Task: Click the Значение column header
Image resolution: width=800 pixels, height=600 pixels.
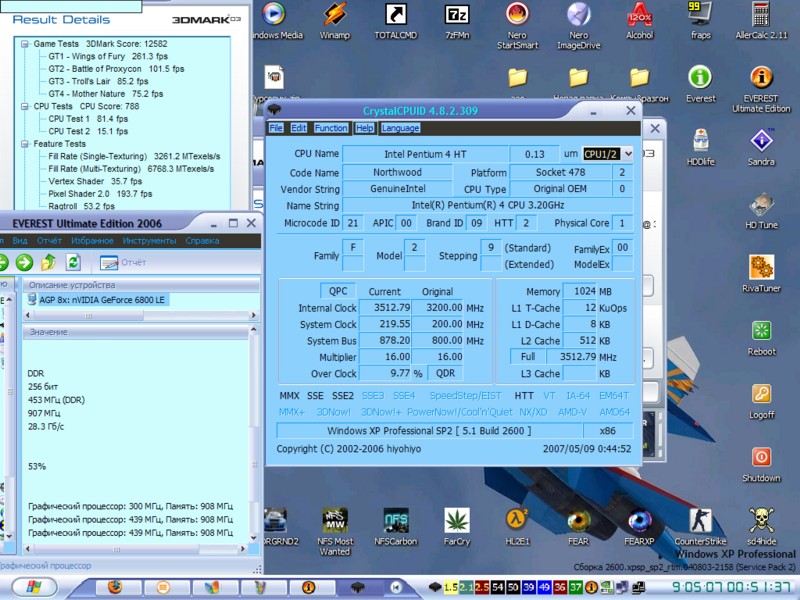Action: click(x=135, y=332)
